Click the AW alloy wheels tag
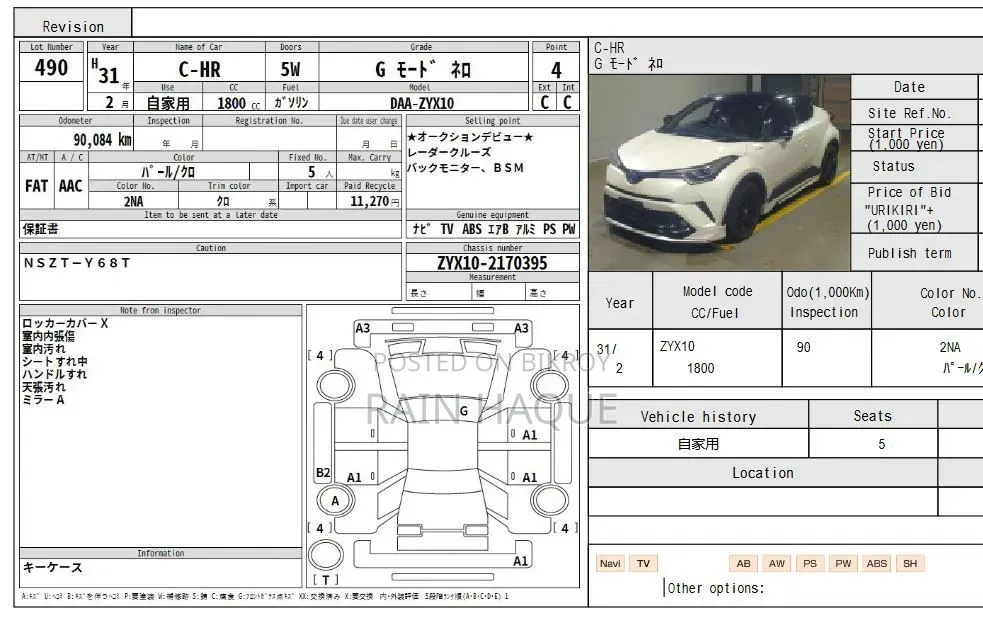The image size is (983, 626). (x=777, y=563)
